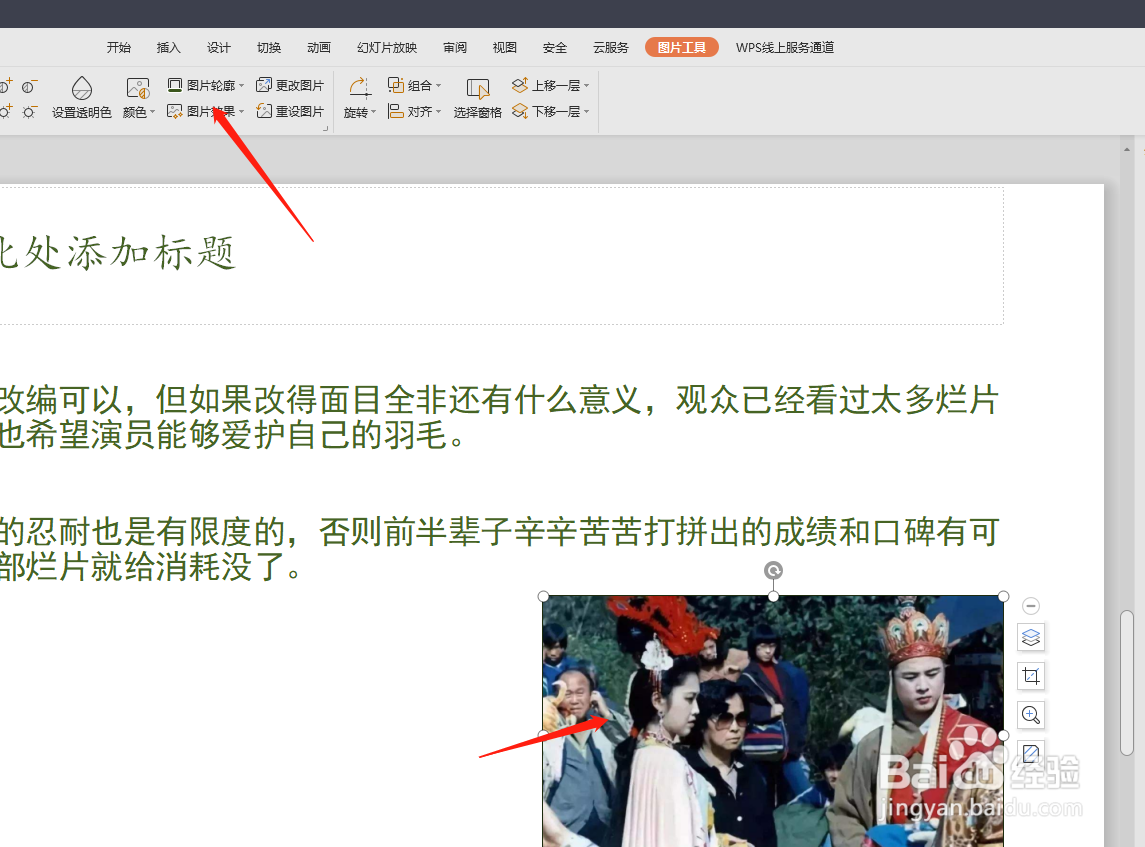Click the 图片效果 effects icon

(175, 111)
